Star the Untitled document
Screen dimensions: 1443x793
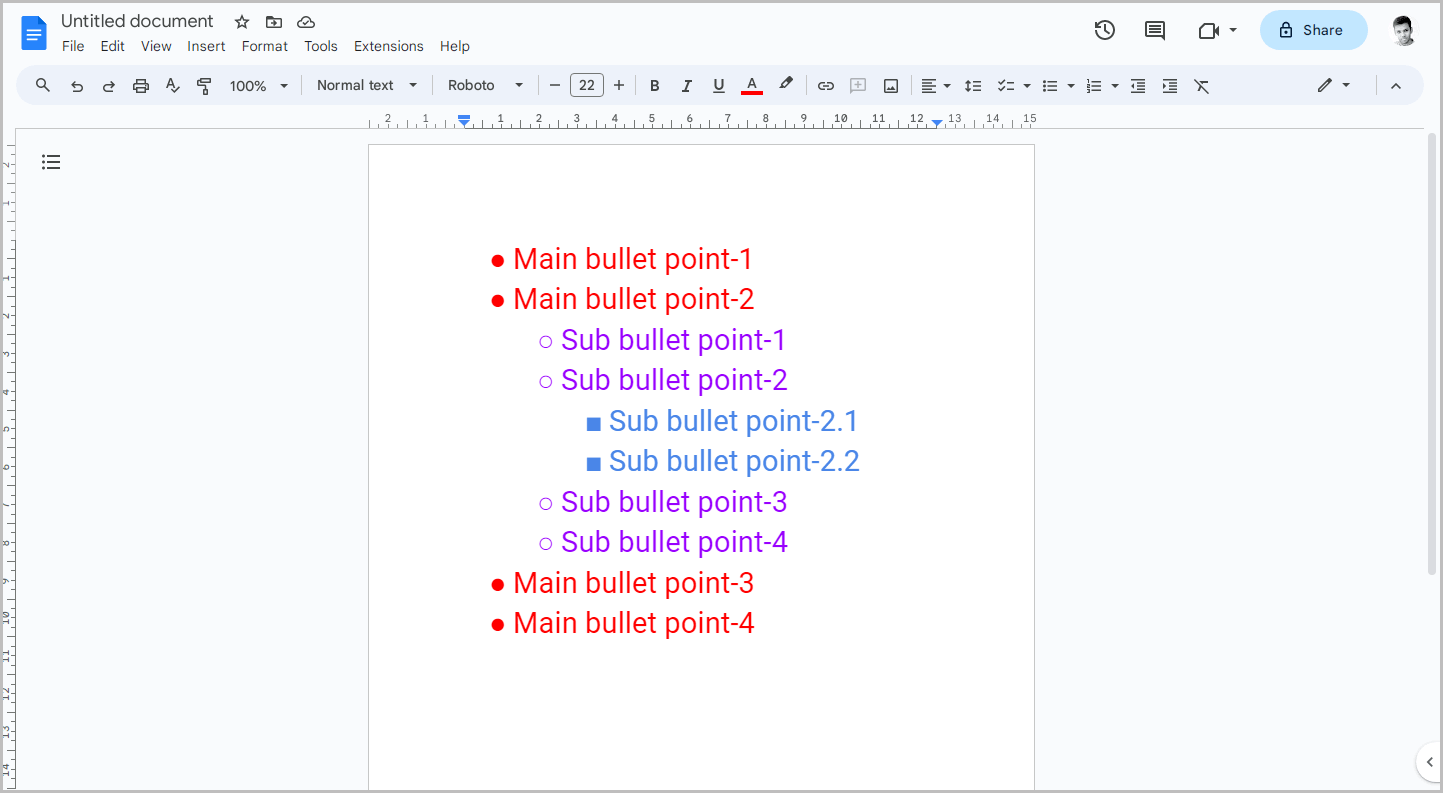pos(242,22)
